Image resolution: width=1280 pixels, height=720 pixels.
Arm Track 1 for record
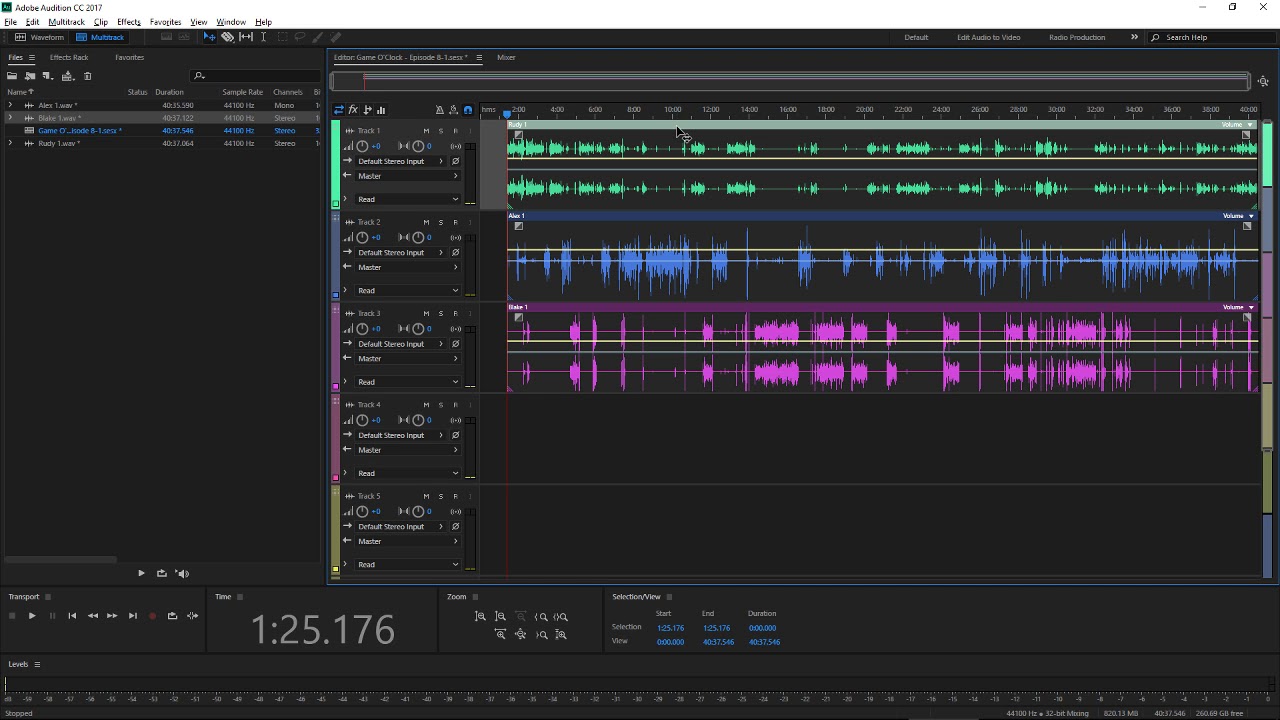click(455, 131)
